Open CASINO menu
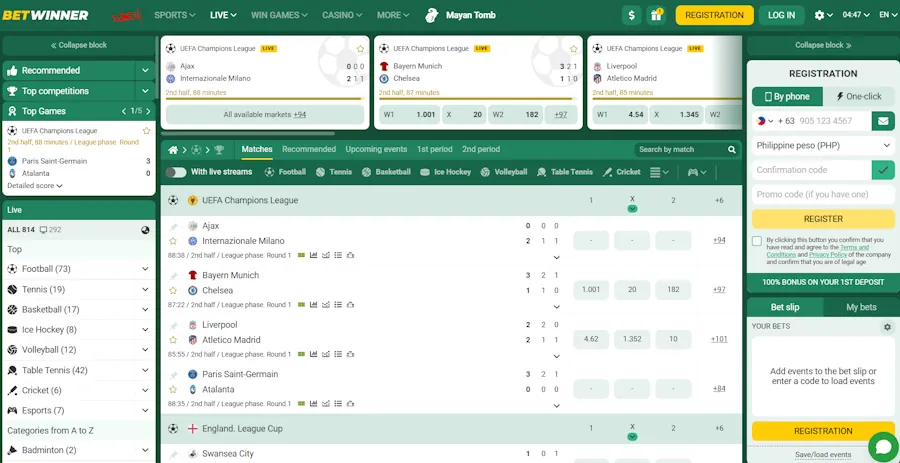 tap(342, 15)
